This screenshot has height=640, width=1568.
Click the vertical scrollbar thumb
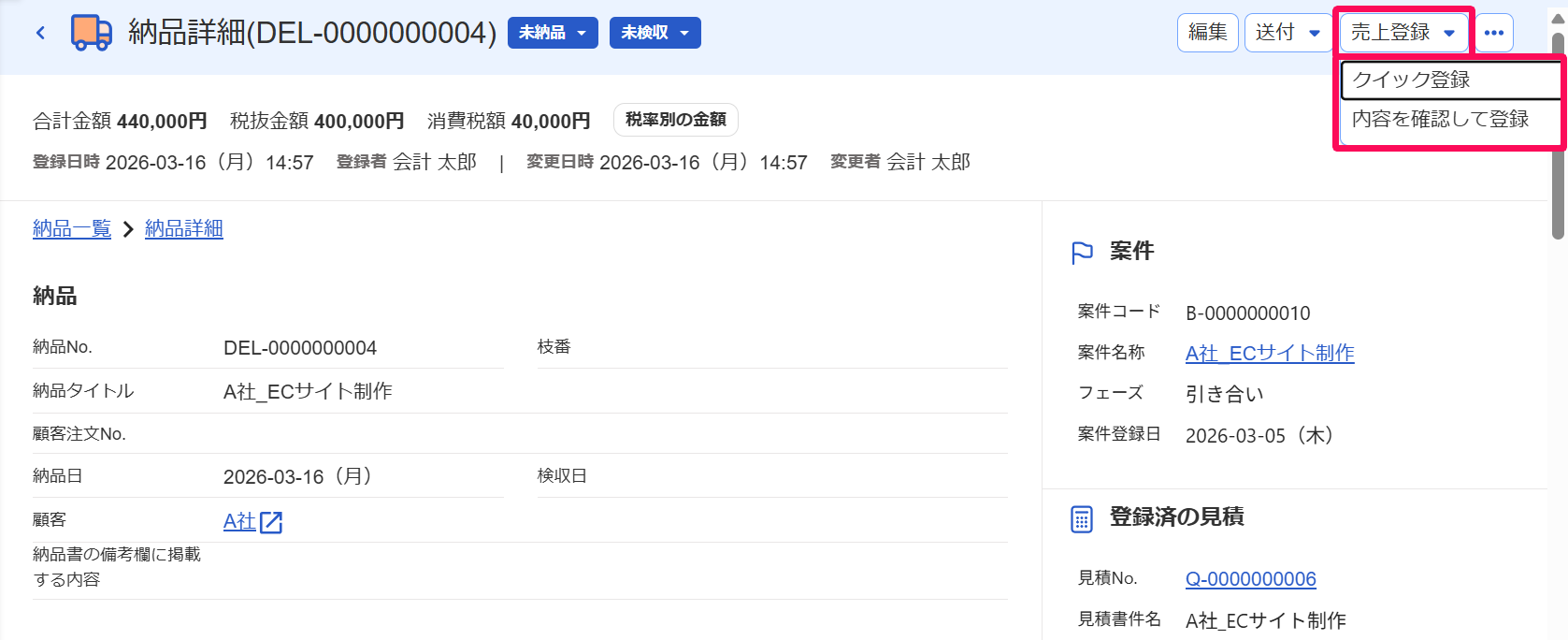1558,136
